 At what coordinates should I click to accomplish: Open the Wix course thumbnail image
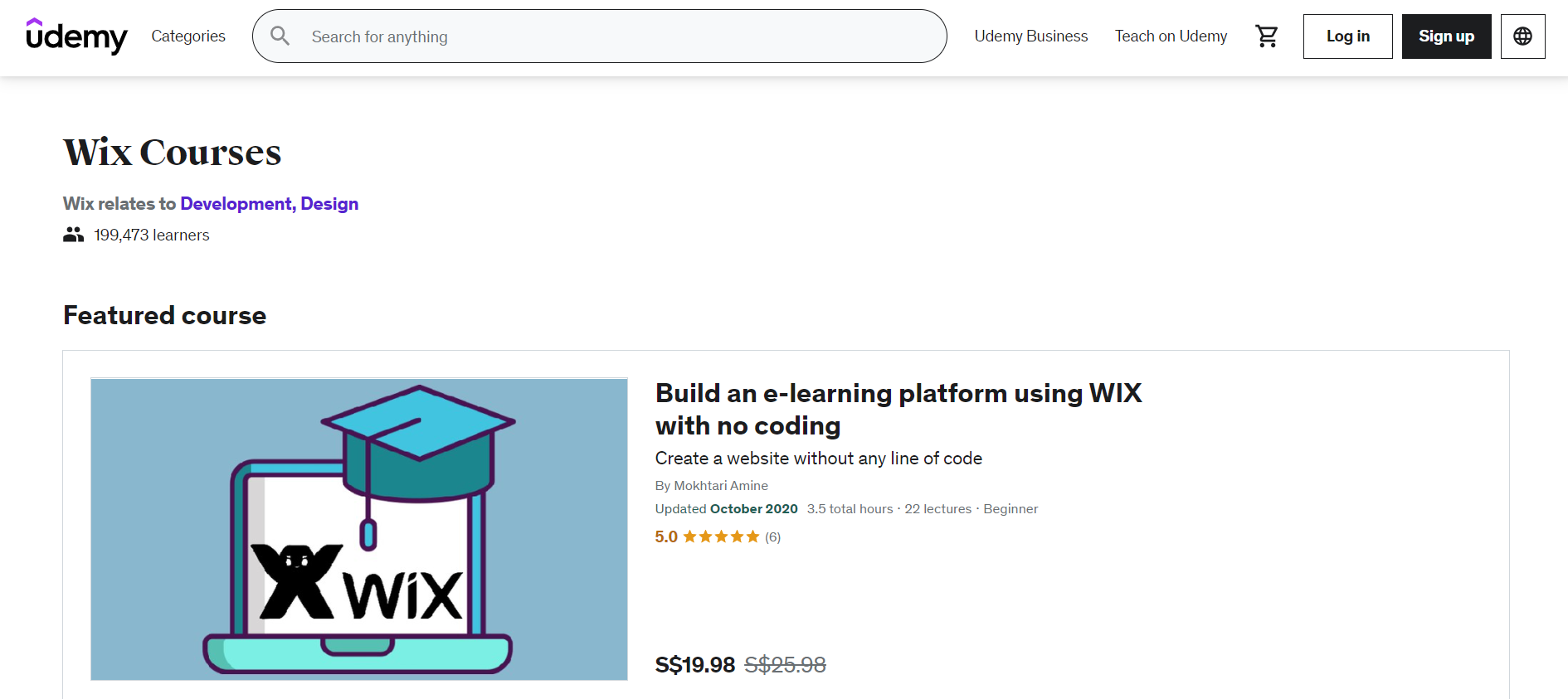pos(359,529)
